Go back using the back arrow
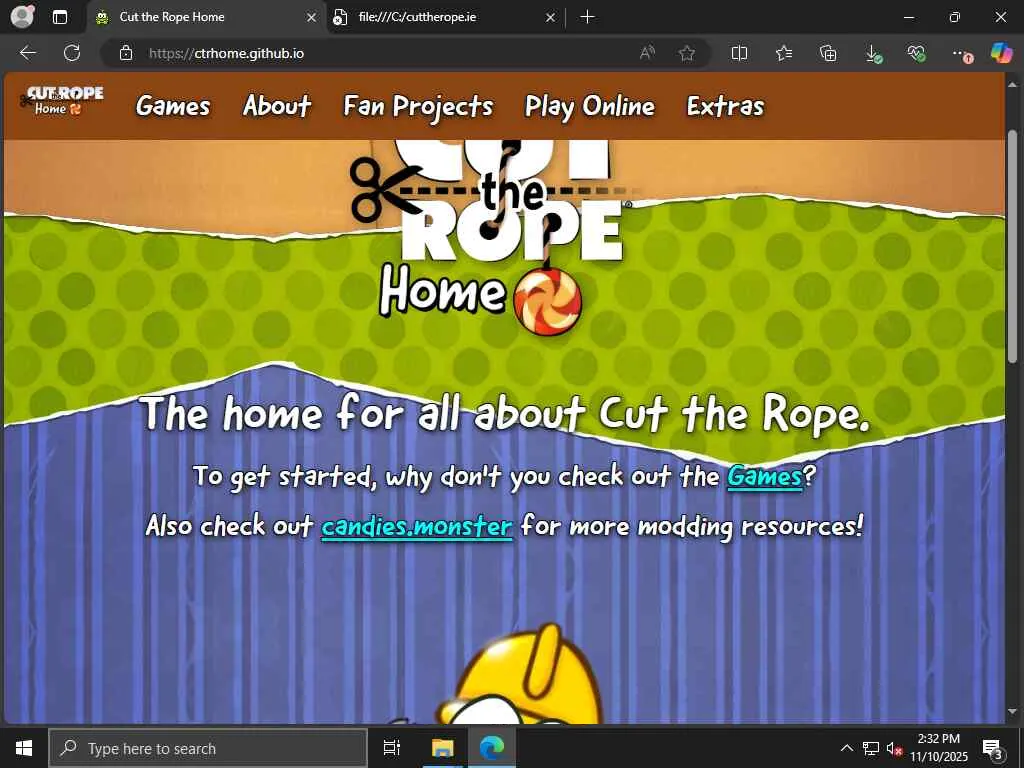Screen dimensions: 1024x768 (28, 53)
